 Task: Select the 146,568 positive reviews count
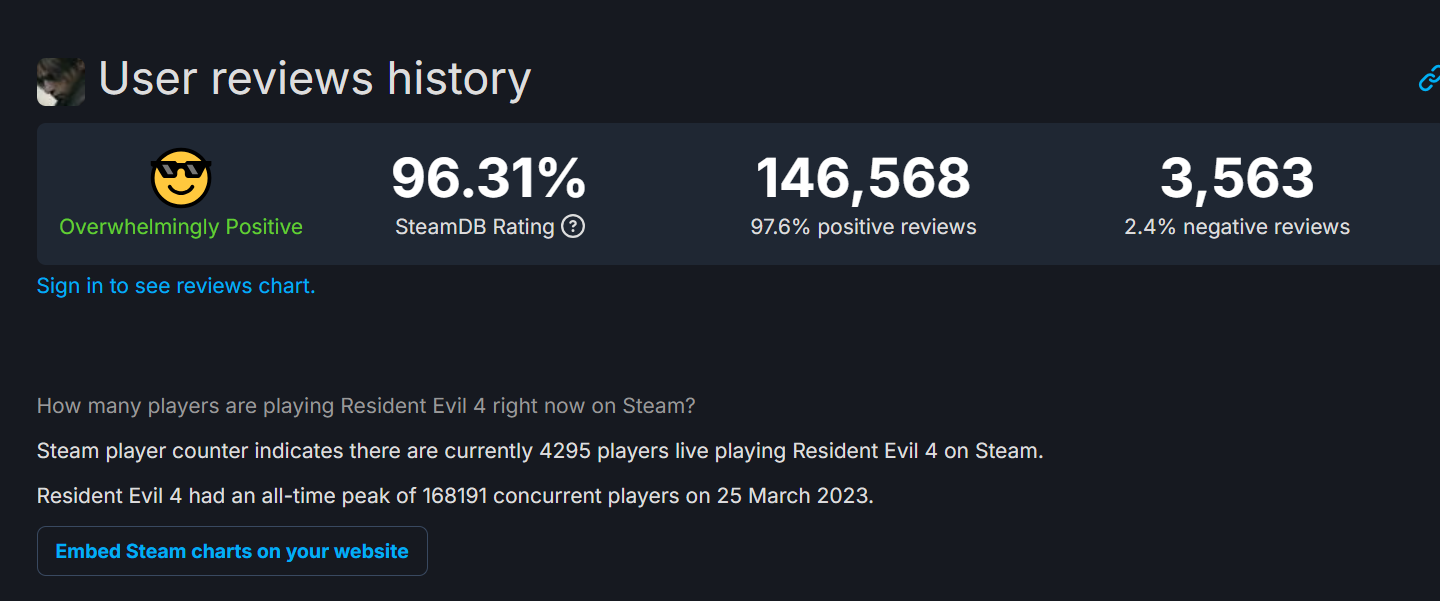(864, 178)
